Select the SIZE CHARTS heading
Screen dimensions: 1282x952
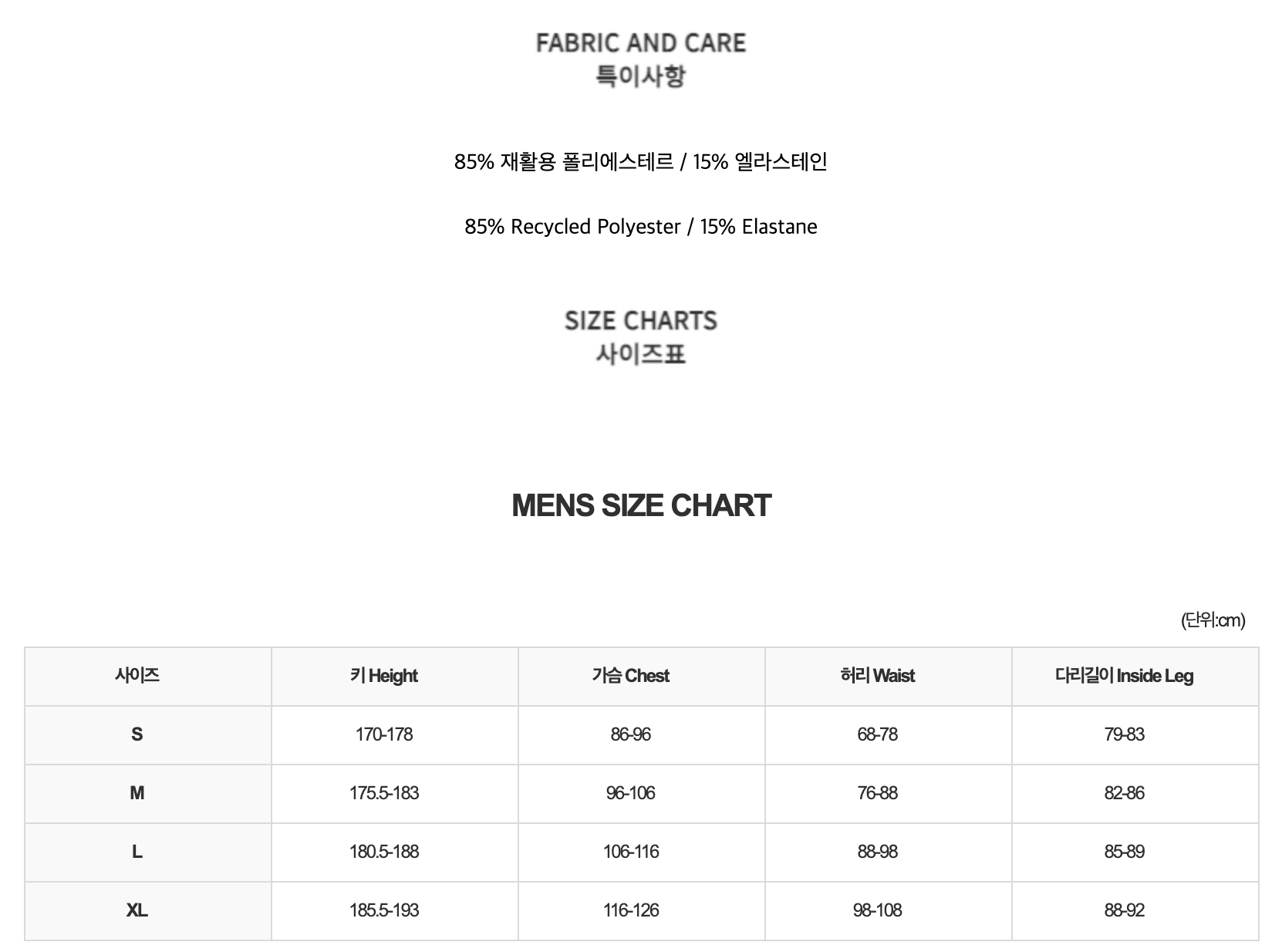click(641, 321)
